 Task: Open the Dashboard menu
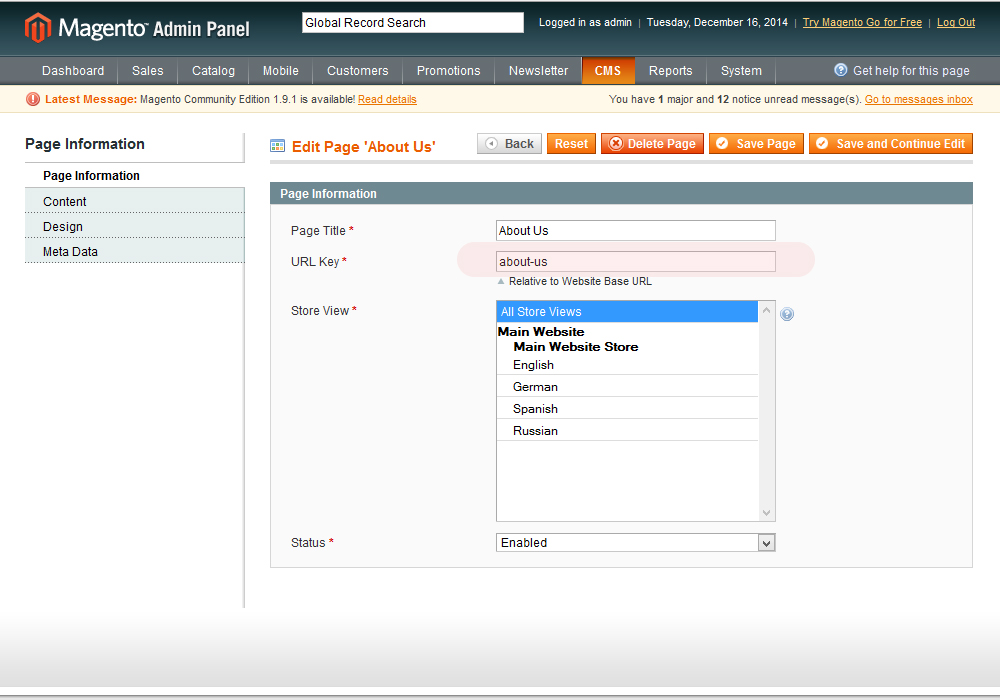tap(73, 71)
